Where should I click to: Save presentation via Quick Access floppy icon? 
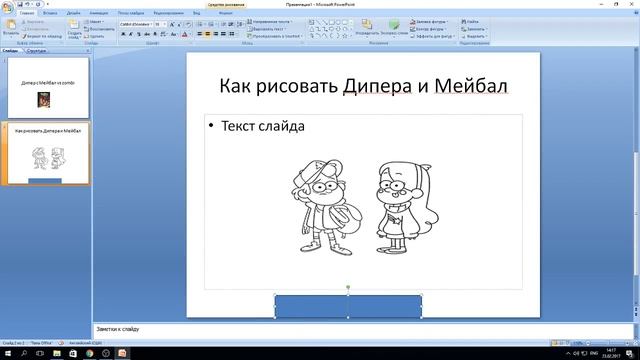click(x=20, y=4)
